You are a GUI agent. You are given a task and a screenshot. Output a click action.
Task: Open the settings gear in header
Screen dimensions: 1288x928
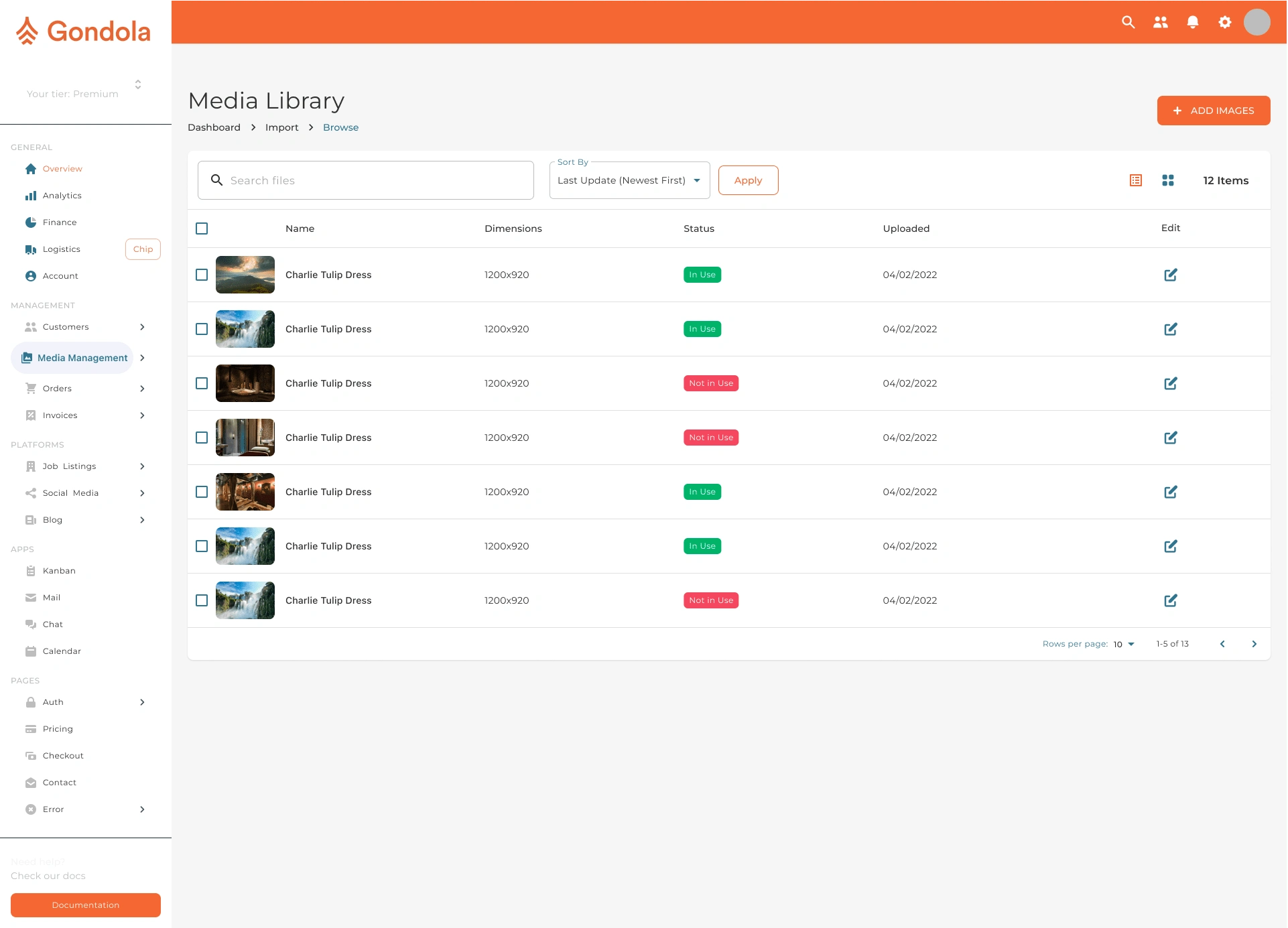coord(1224,22)
